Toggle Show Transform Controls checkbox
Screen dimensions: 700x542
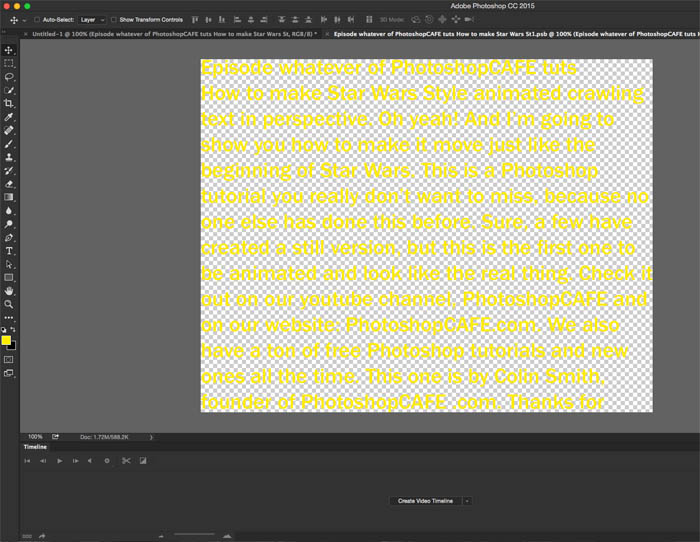[113, 19]
